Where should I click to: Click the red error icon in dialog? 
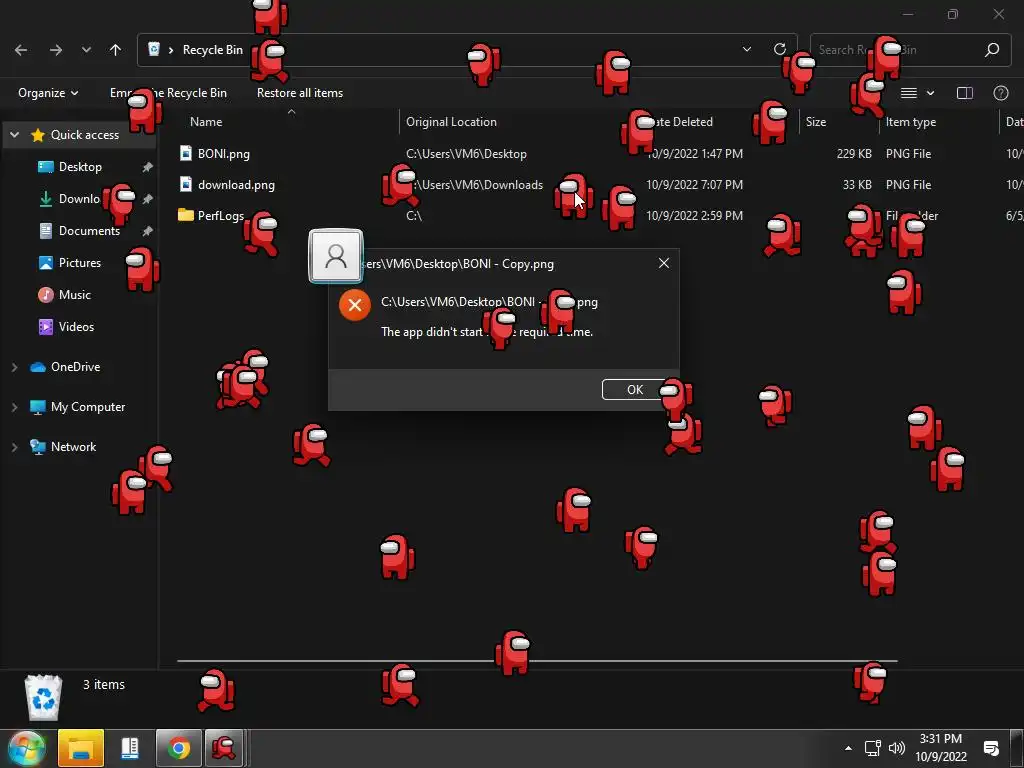point(355,305)
